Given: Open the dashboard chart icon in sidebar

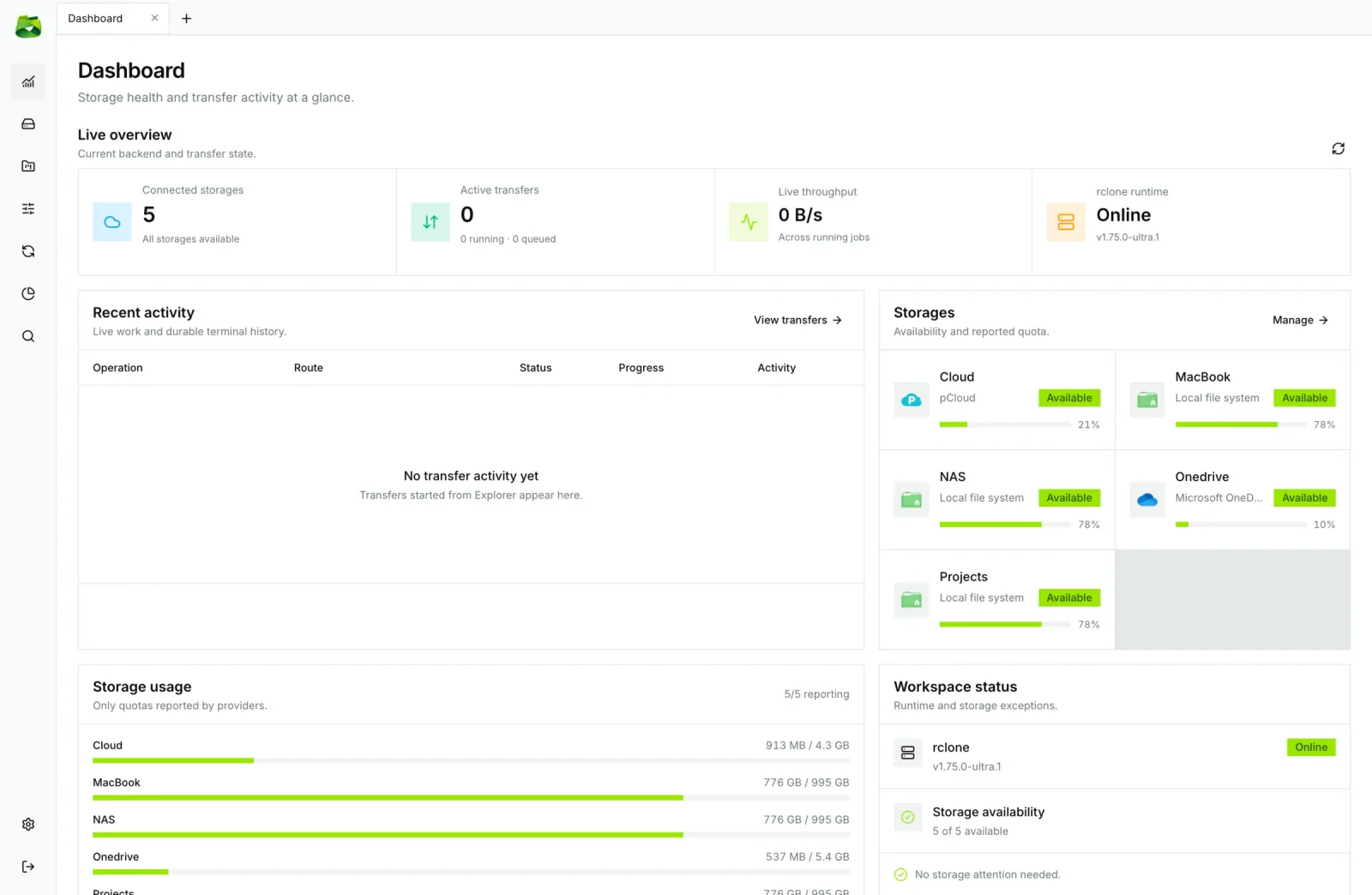Looking at the screenshot, I should click(28, 81).
